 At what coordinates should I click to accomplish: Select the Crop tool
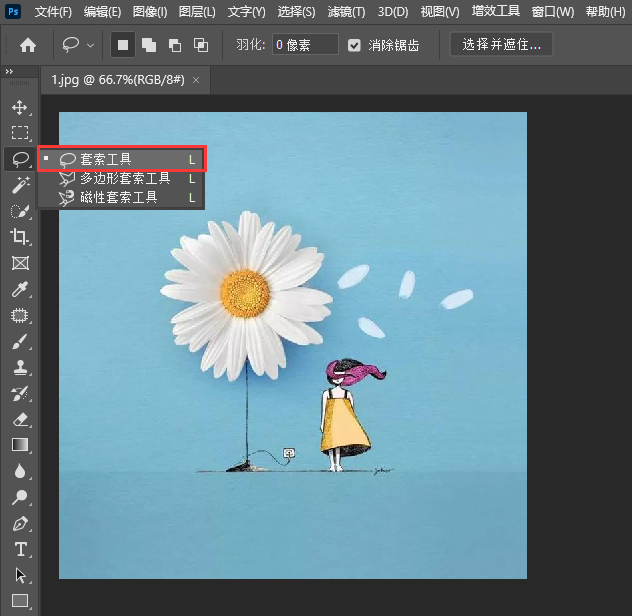(19, 237)
